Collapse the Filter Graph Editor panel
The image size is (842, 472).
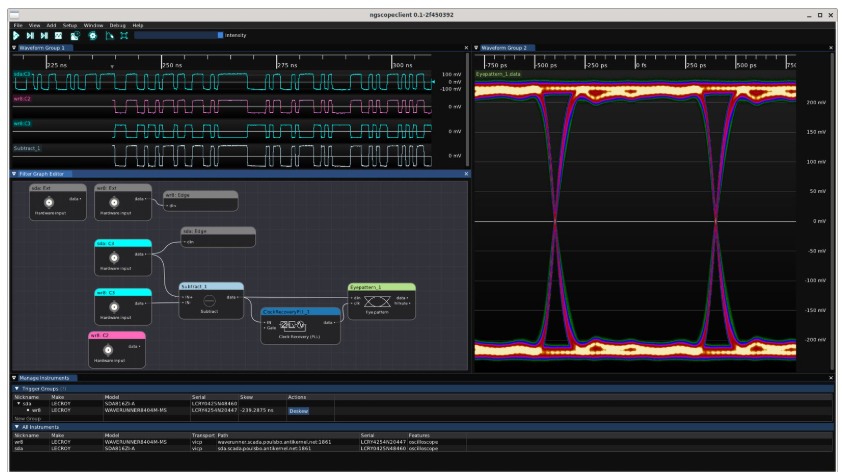(14, 174)
